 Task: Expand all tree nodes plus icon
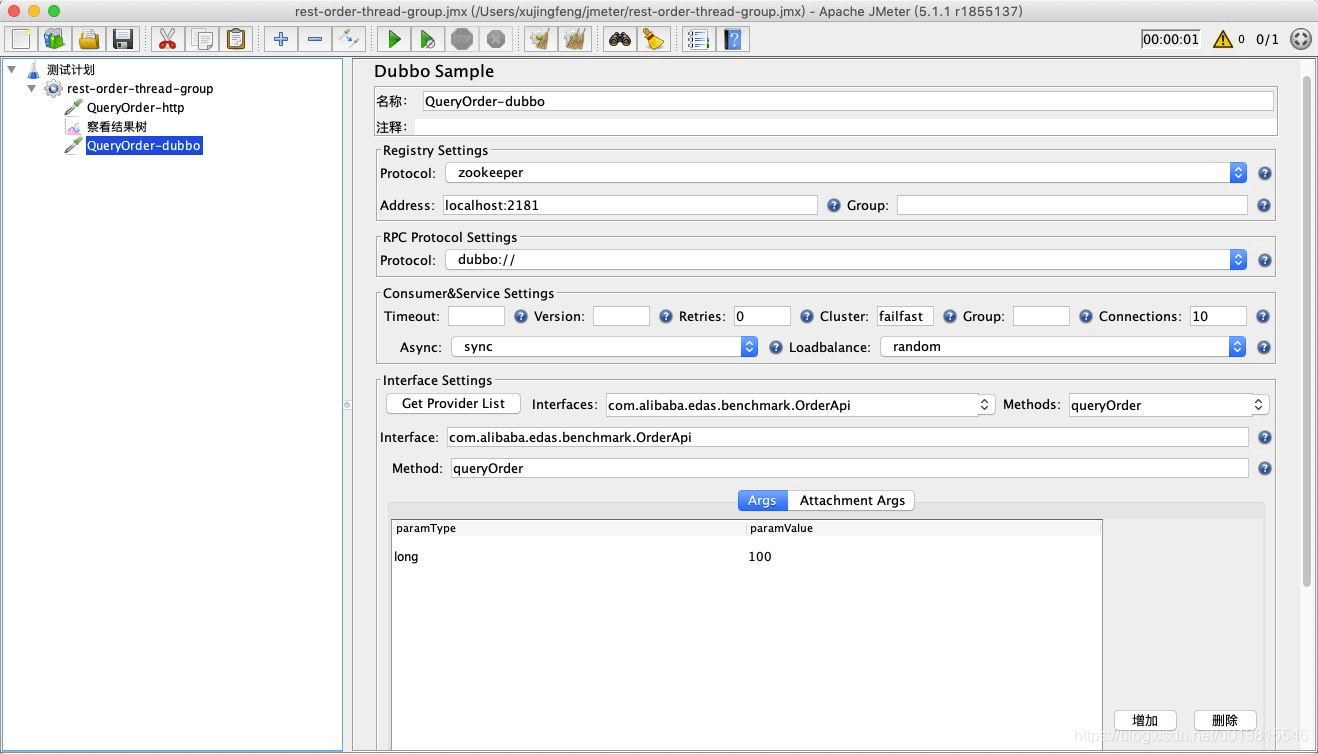(280, 39)
